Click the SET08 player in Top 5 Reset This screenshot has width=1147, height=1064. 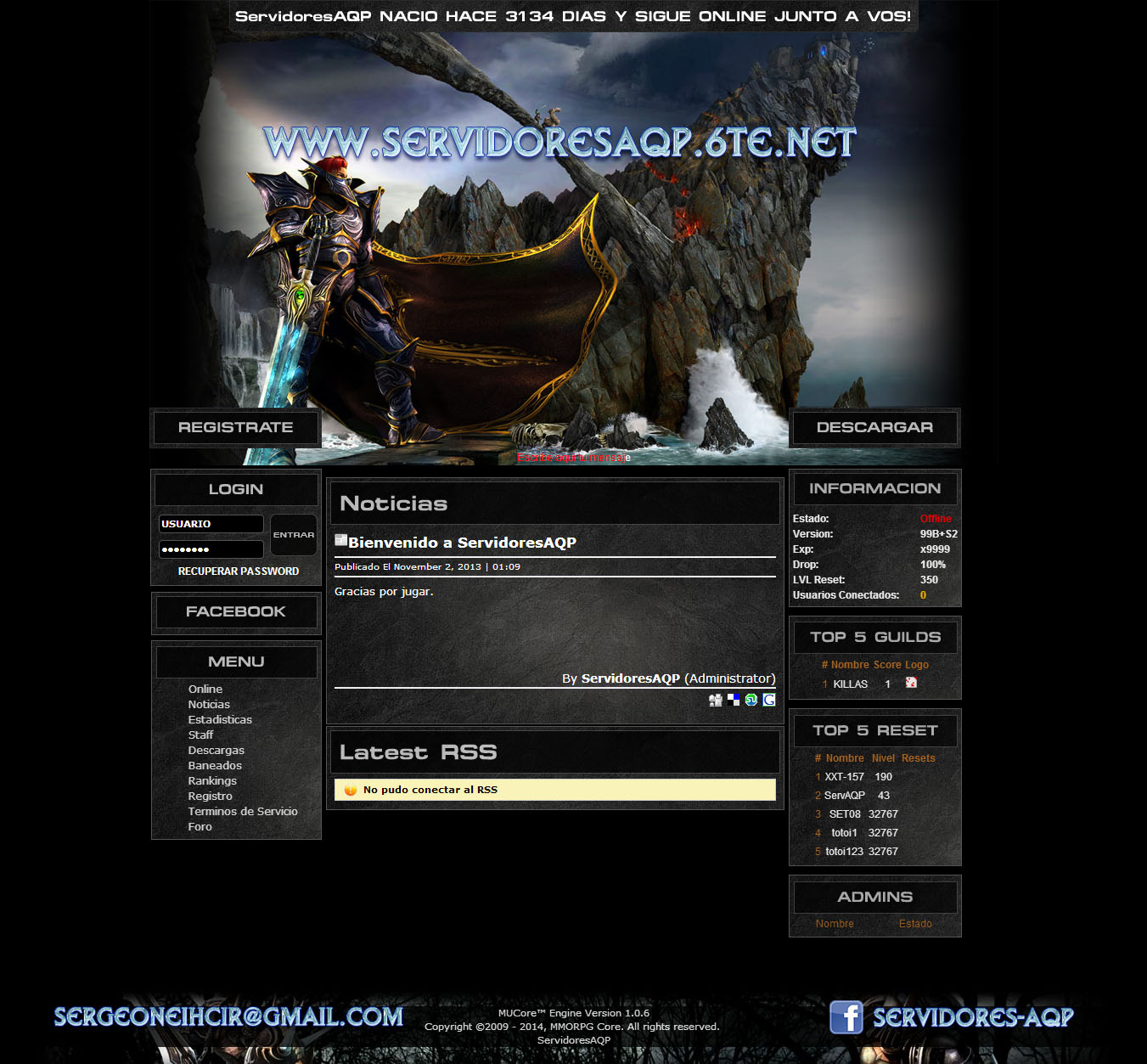[x=845, y=814]
